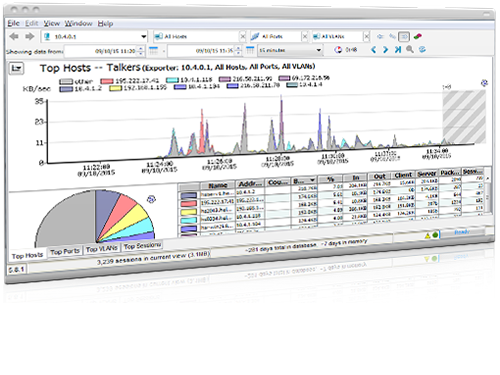Open the 15 minutes range dropdown
500x375 pixels.
(x=290, y=50)
